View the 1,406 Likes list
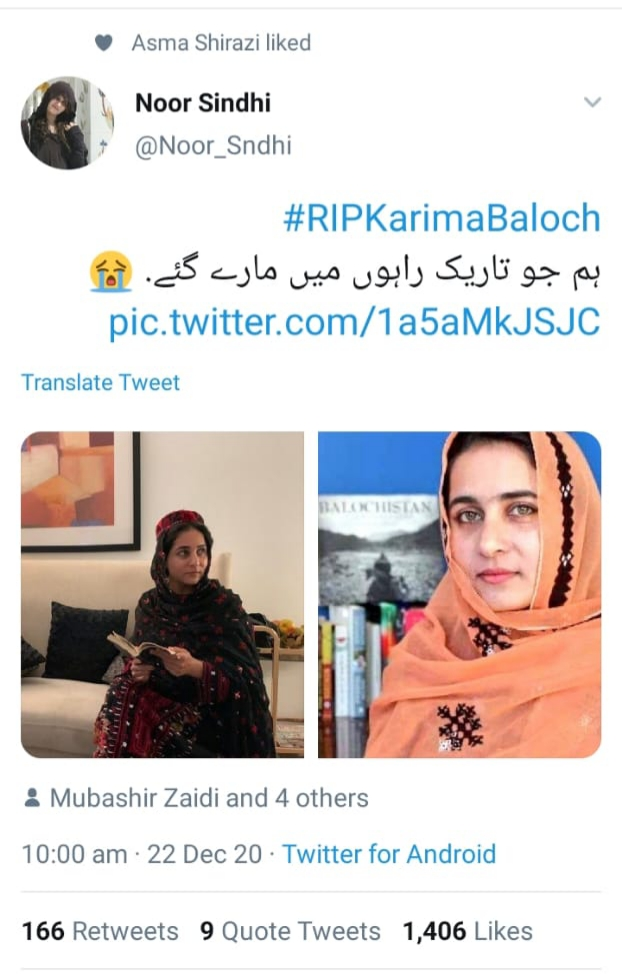 [468, 932]
